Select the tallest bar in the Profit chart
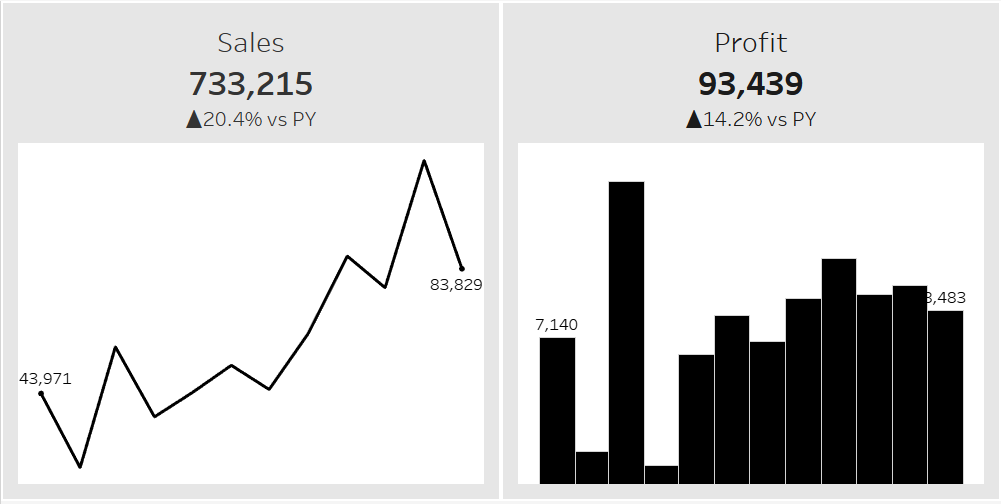 (626, 332)
